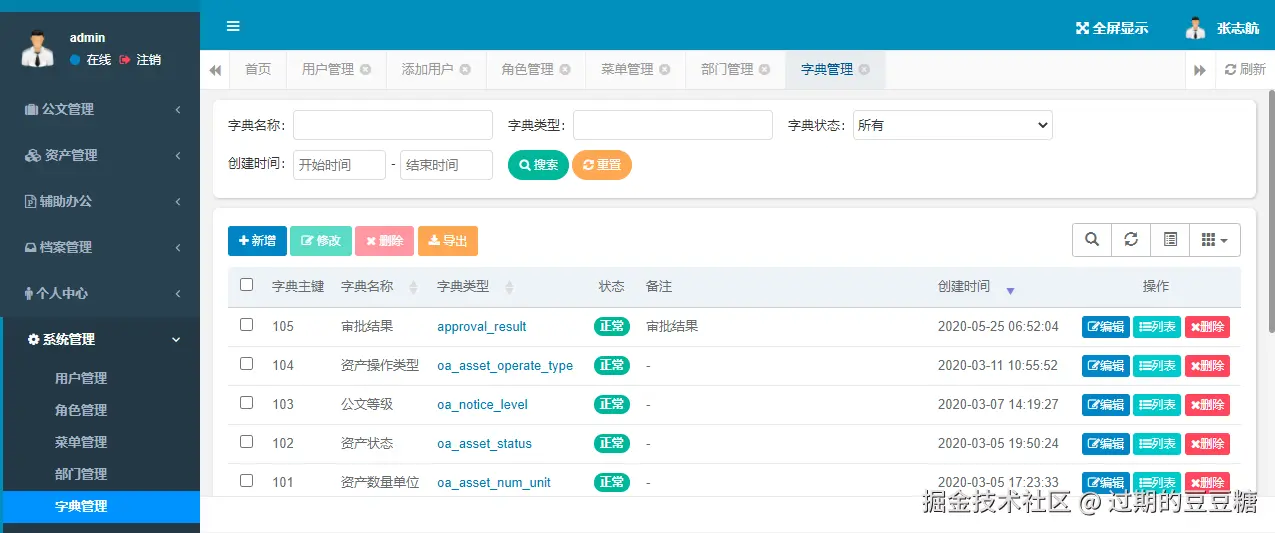The image size is (1275, 533).
Task: Click the admin avatar in the sidebar
Action: [x=38, y=48]
